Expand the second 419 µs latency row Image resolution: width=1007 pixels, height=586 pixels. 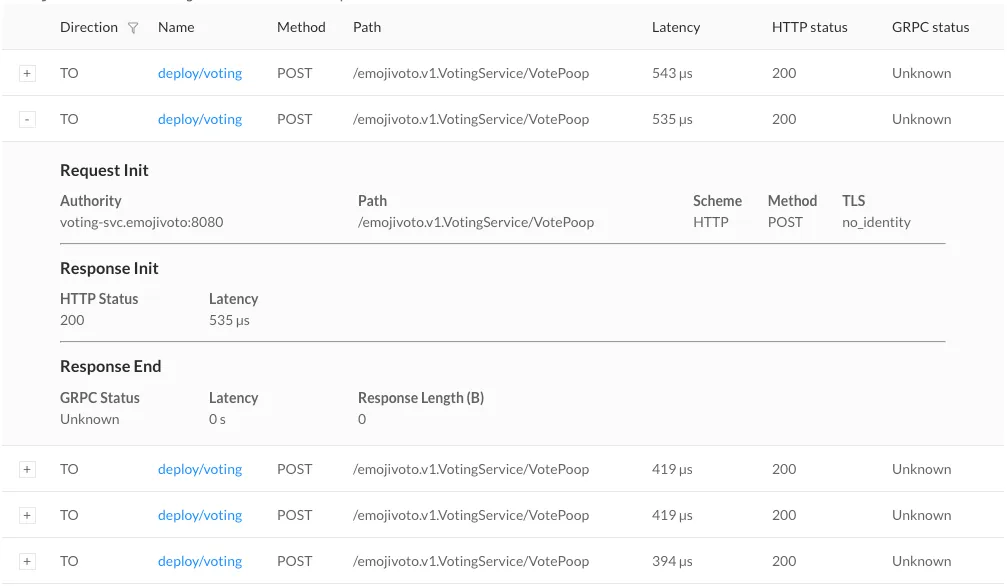[x=27, y=516]
